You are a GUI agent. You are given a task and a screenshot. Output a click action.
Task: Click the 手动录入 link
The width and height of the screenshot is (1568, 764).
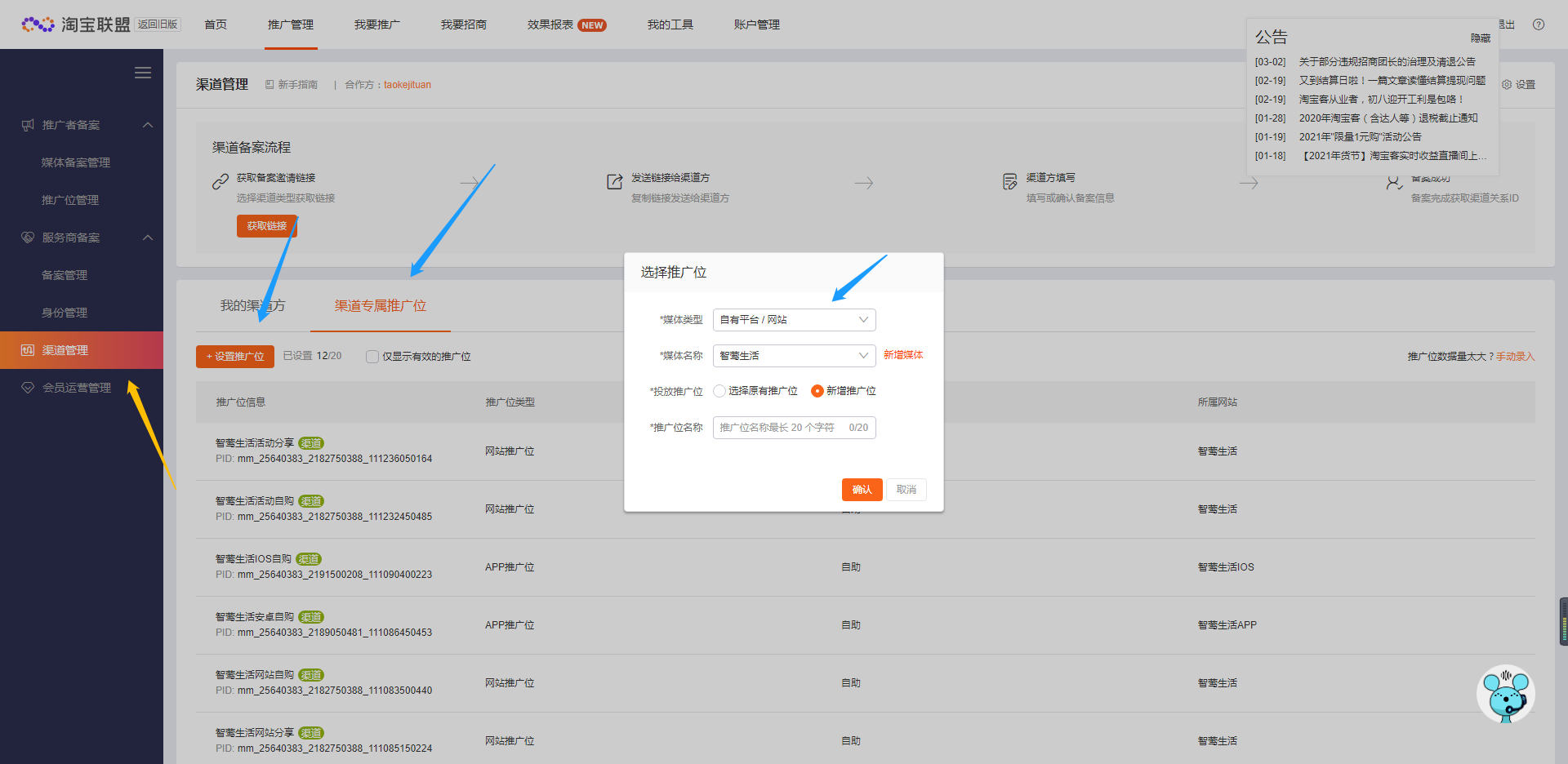[x=1515, y=357]
